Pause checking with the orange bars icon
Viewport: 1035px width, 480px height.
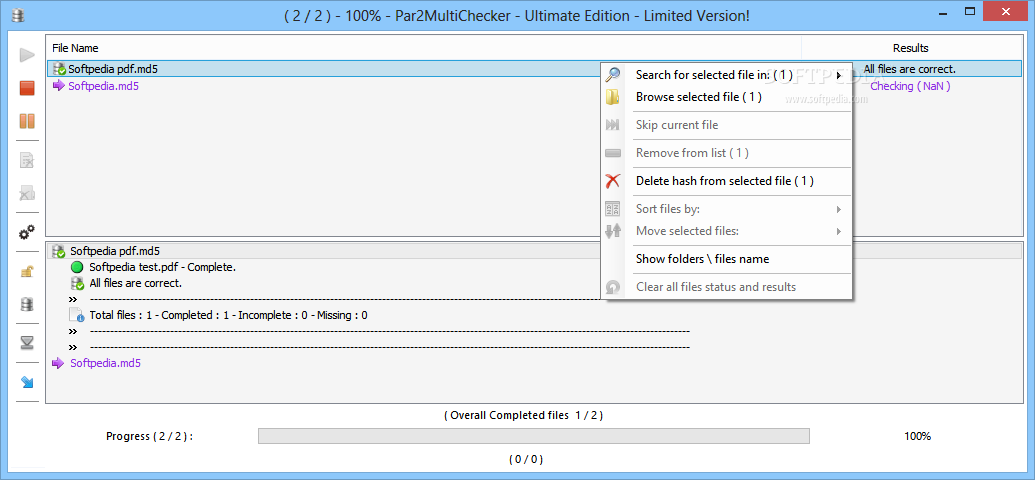[x=27, y=121]
